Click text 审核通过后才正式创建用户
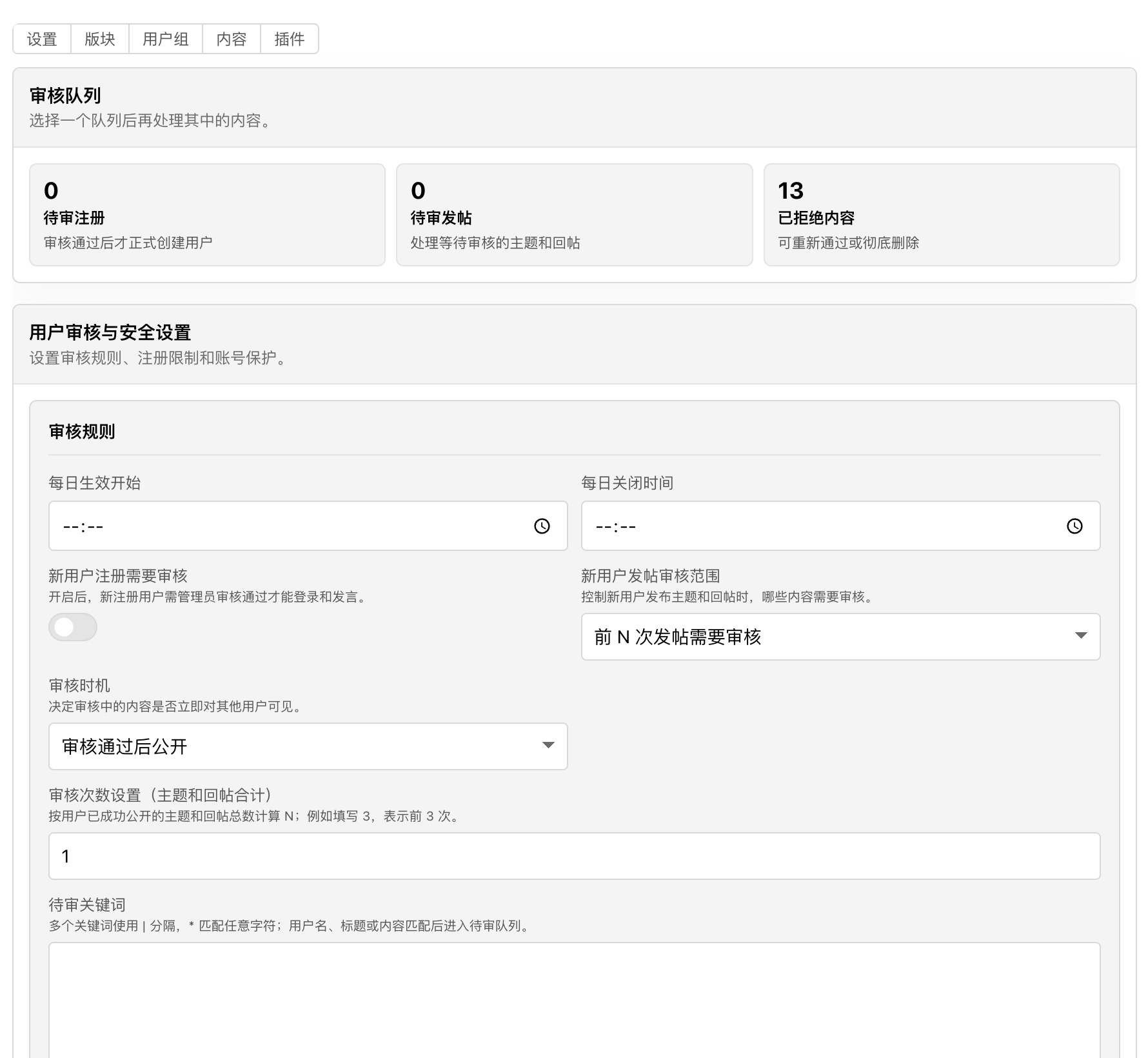This screenshot has width=1148, height=1058. coord(128,243)
